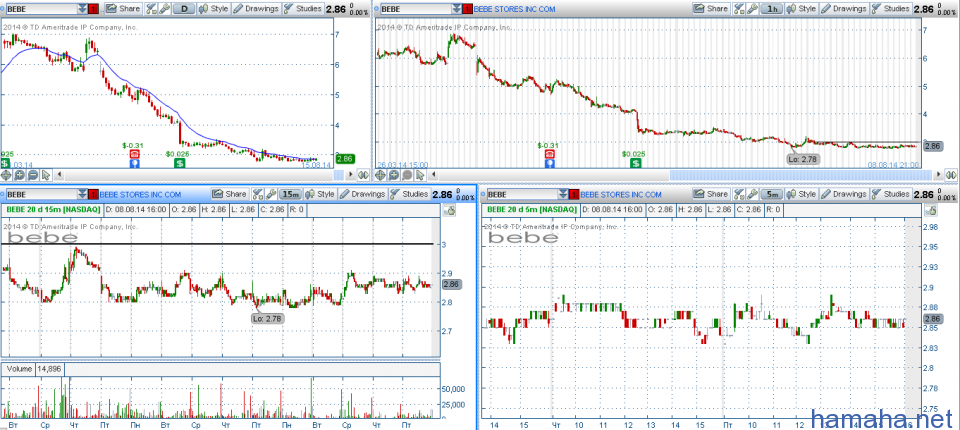The height and width of the screenshot is (430, 960).
Task: Open Drawings menu in 1h chart
Action: pyautogui.click(x=844, y=9)
